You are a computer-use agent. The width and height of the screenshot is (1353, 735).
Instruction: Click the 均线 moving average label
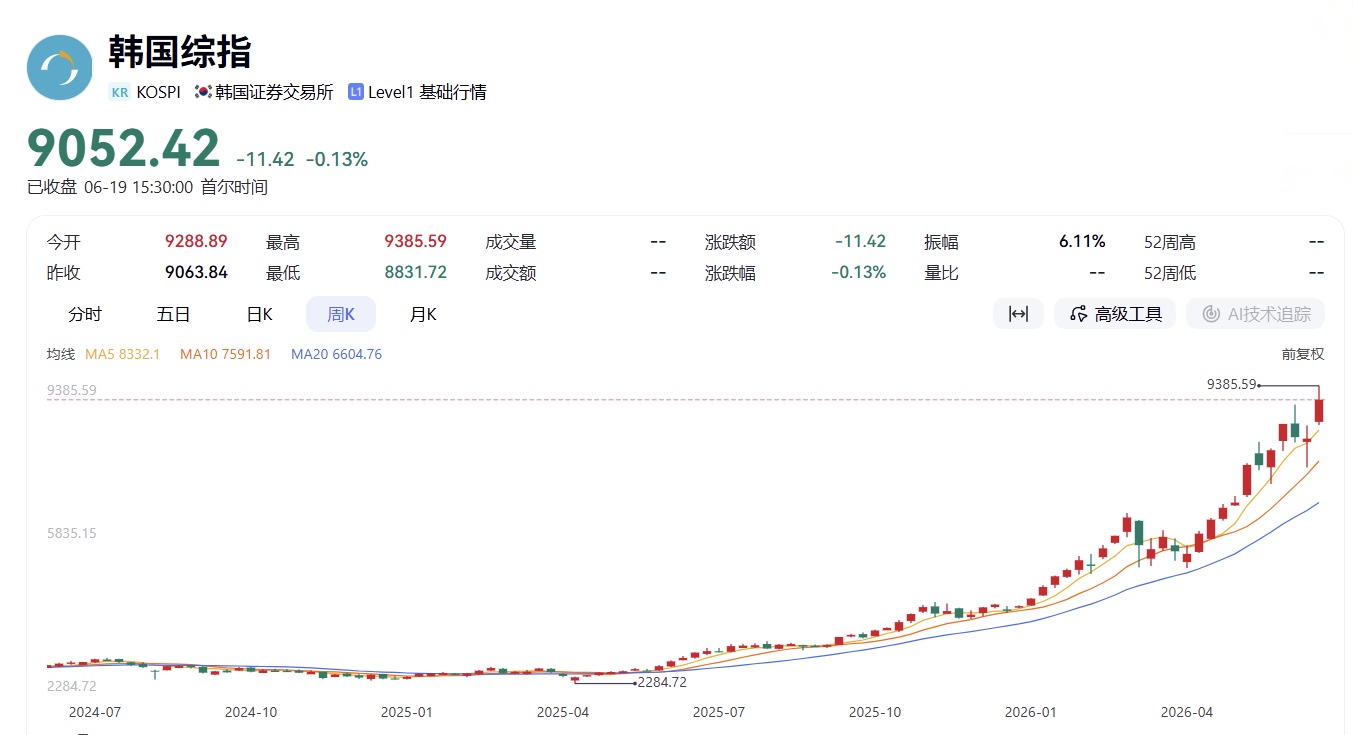tap(61, 354)
